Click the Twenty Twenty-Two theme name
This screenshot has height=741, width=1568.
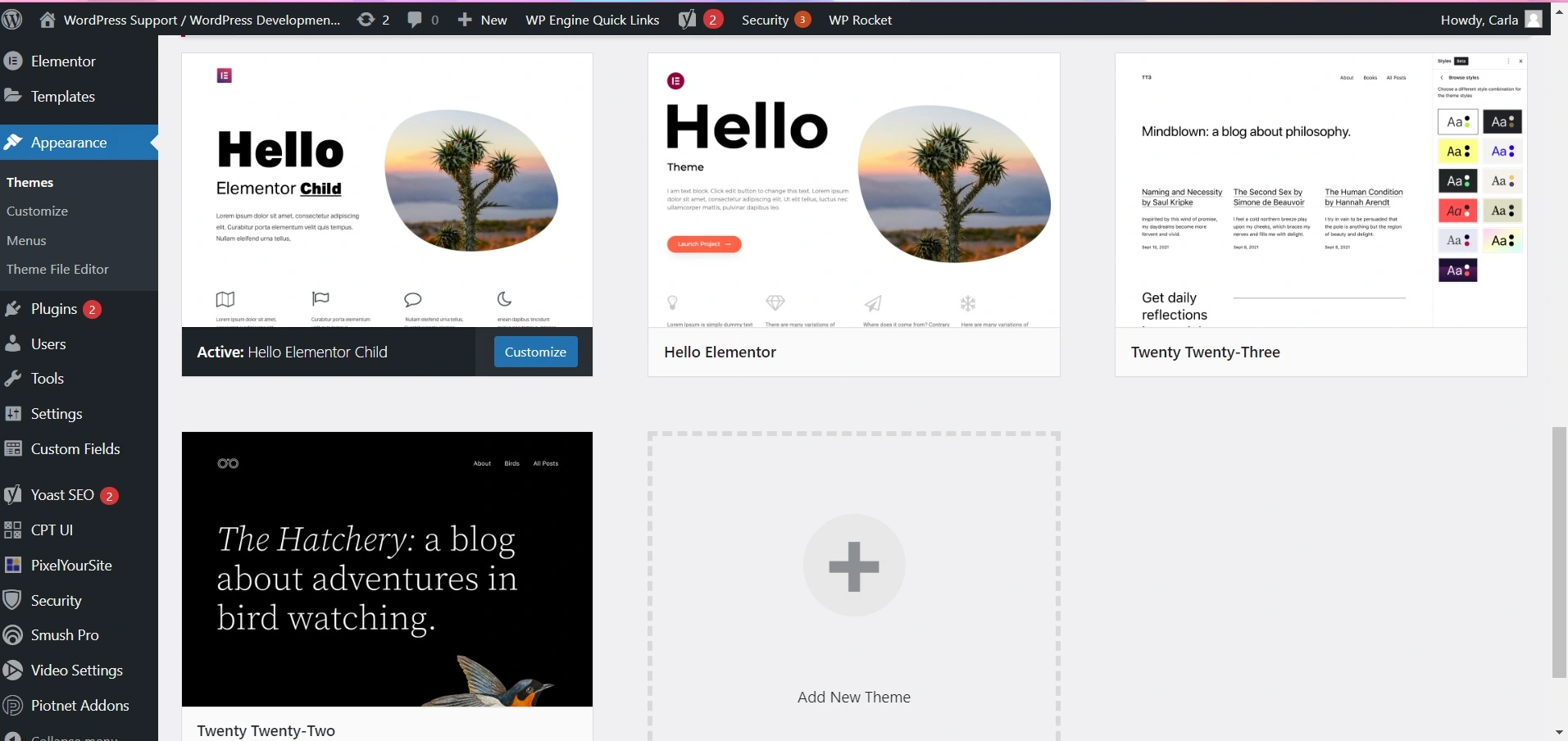click(266, 730)
